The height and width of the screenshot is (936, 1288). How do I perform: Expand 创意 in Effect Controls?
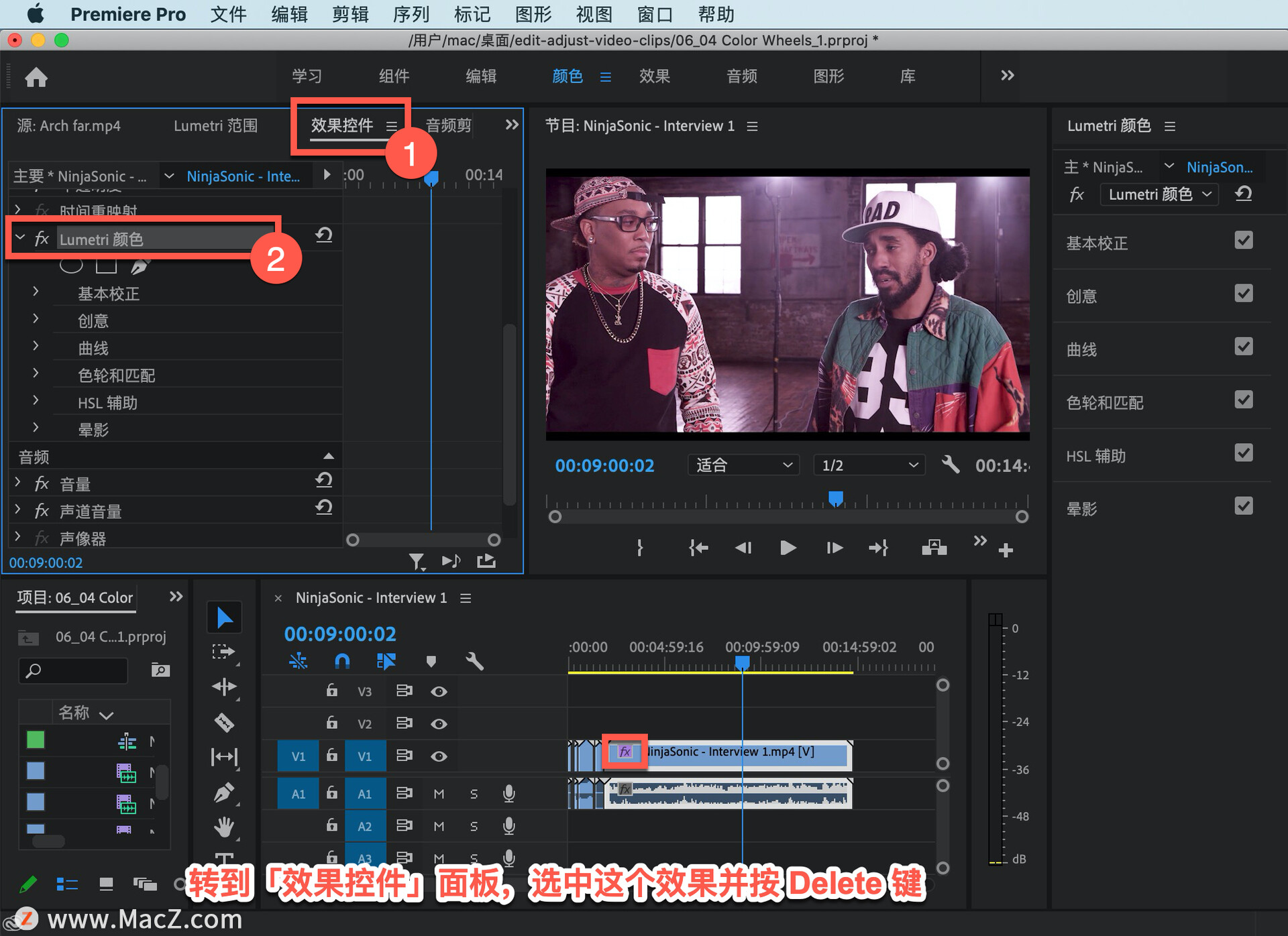click(36, 318)
